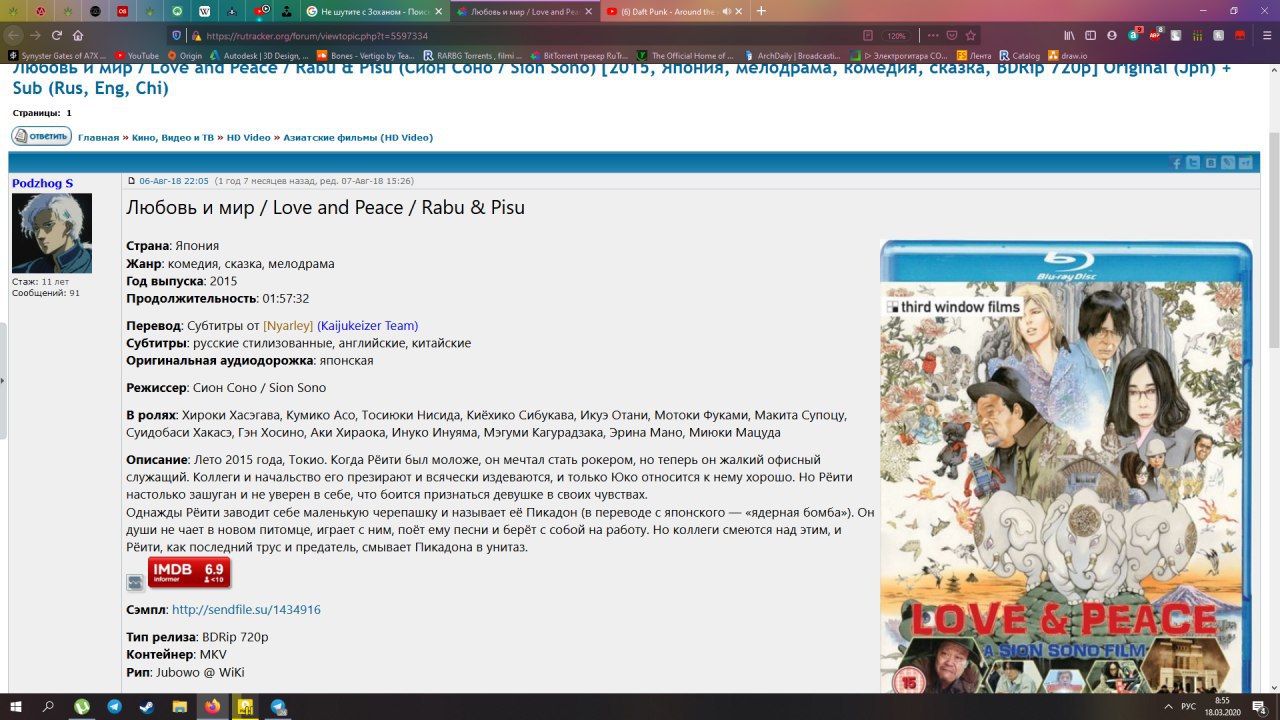This screenshot has width=1280, height=720.
Task: Open the Windows notification center
Action: pos(1259,706)
